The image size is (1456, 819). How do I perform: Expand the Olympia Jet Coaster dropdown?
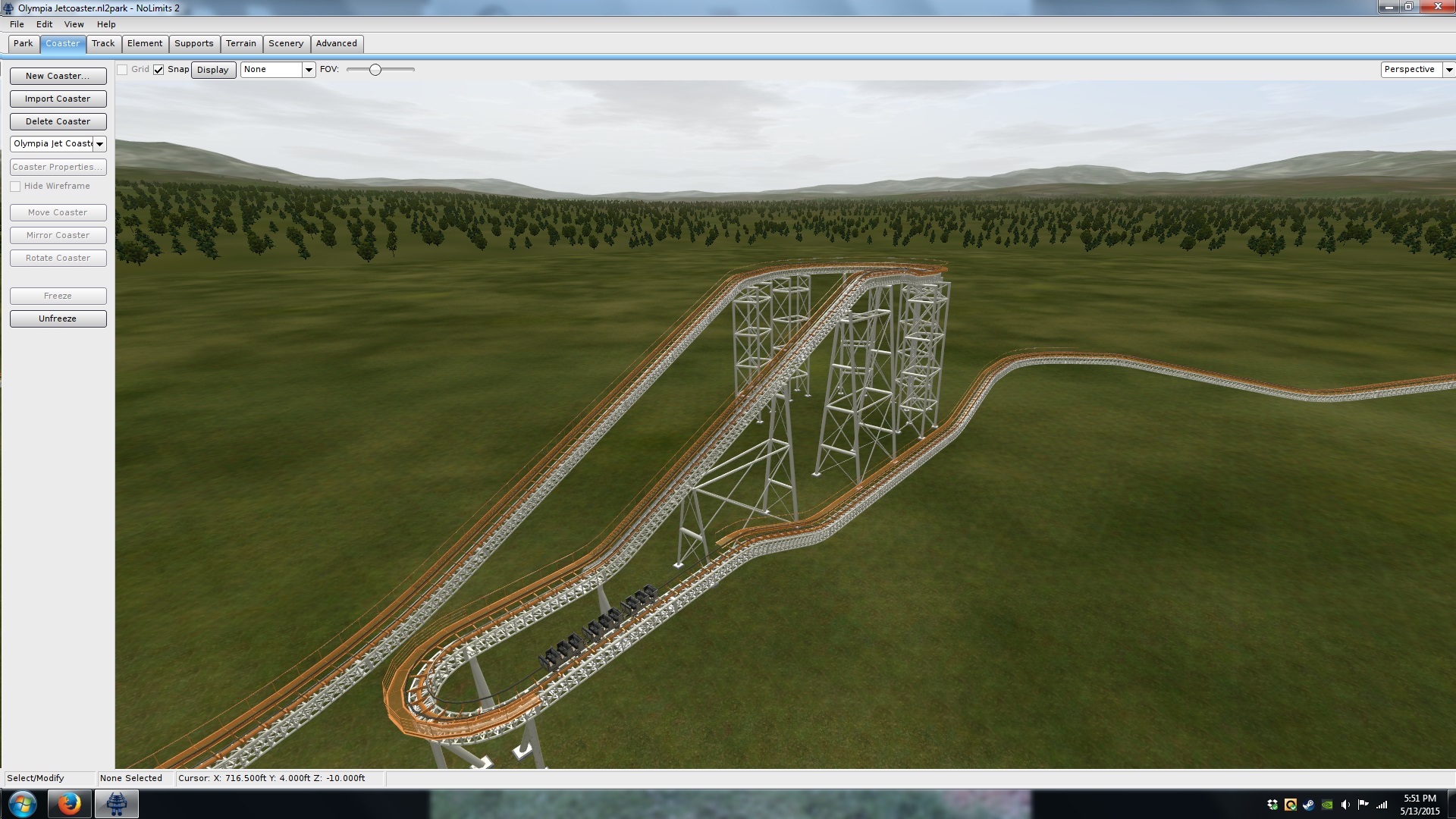(99, 144)
